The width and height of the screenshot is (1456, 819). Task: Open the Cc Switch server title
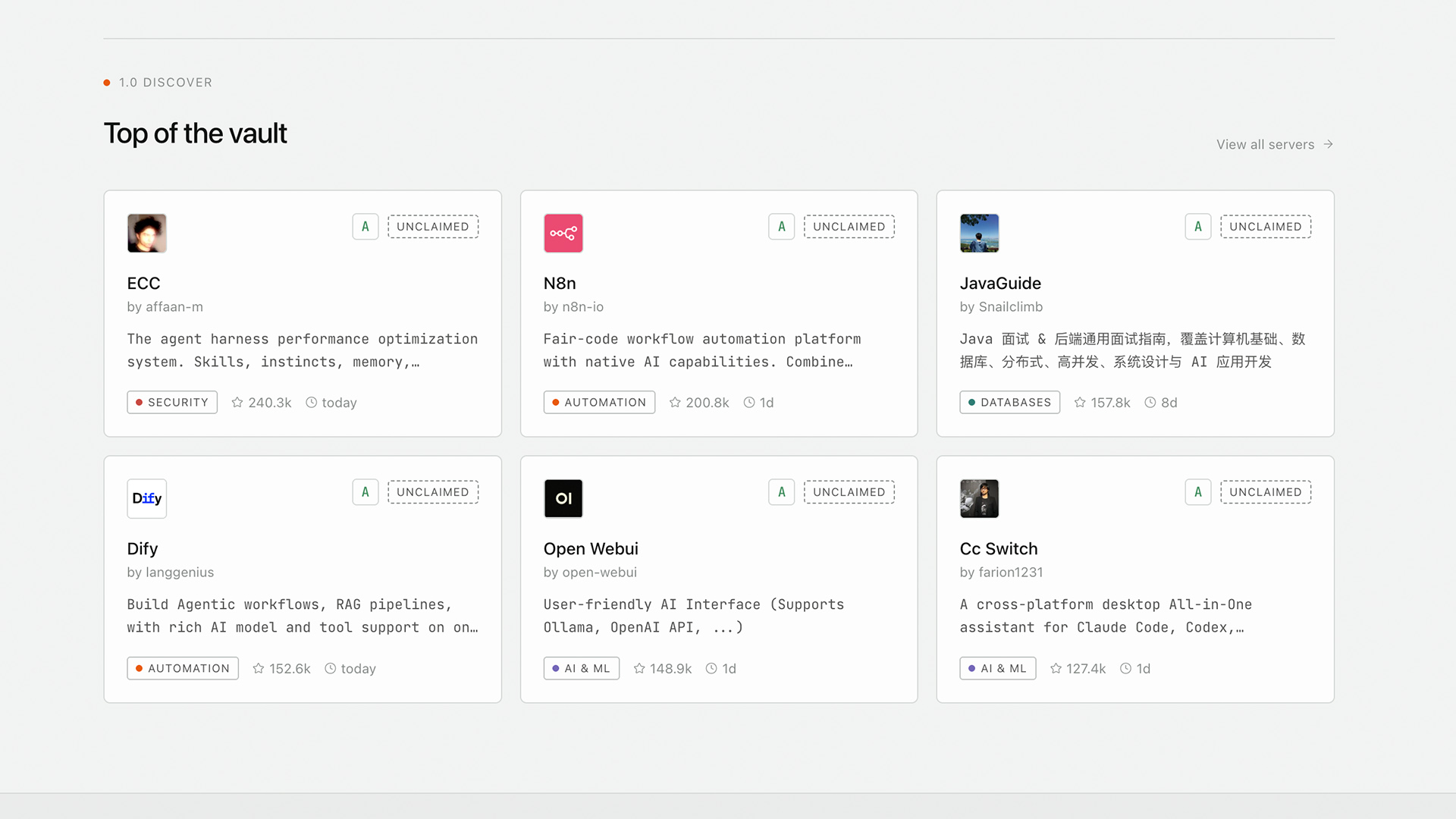pos(999,548)
